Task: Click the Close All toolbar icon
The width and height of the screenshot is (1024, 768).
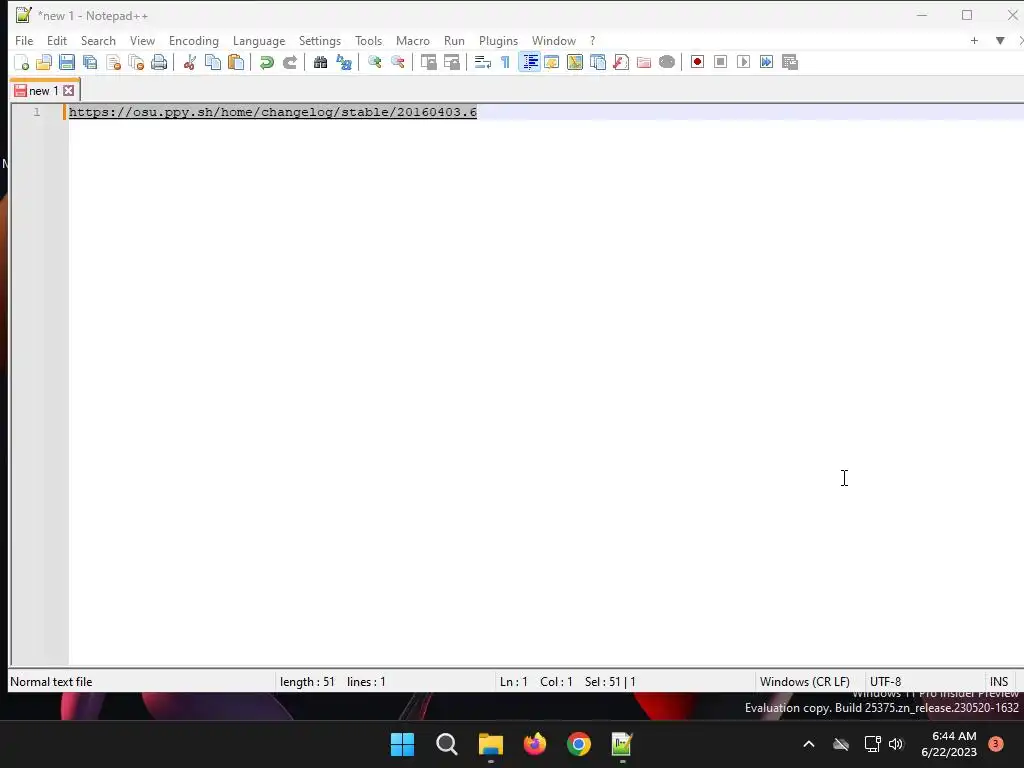Action: point(136,62)
